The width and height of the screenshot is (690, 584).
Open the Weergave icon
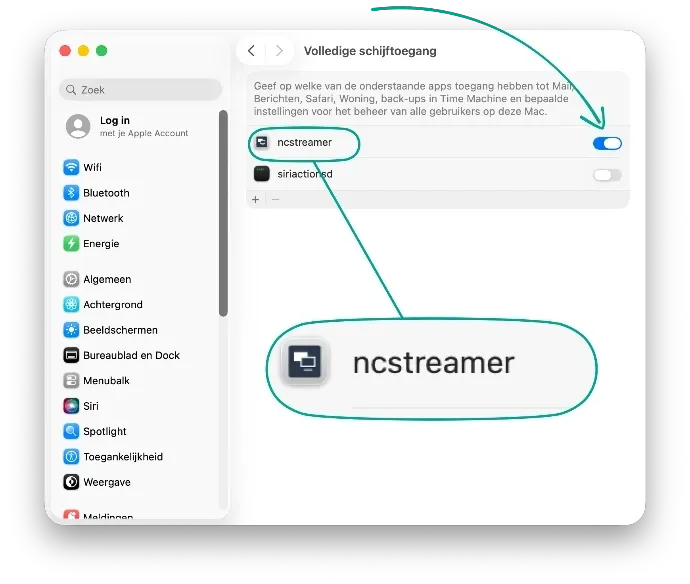click(71, 482)
